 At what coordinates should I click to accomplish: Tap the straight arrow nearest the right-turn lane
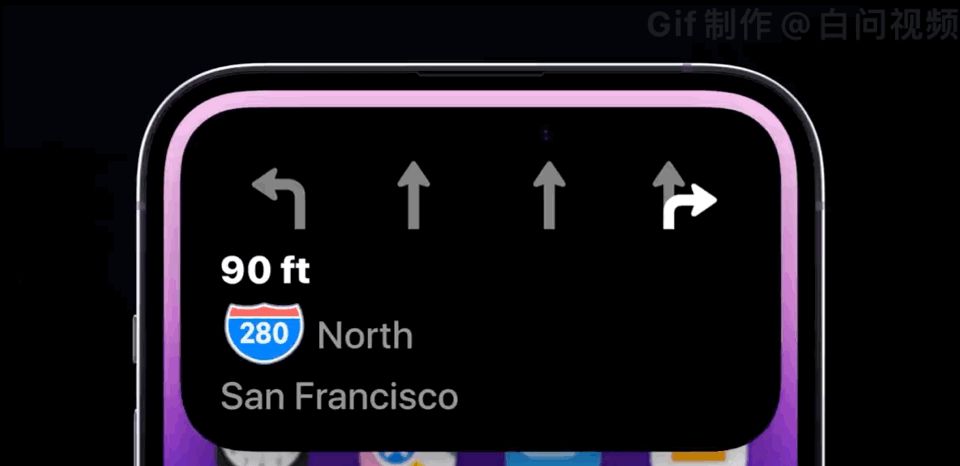(x=549, y=195)
